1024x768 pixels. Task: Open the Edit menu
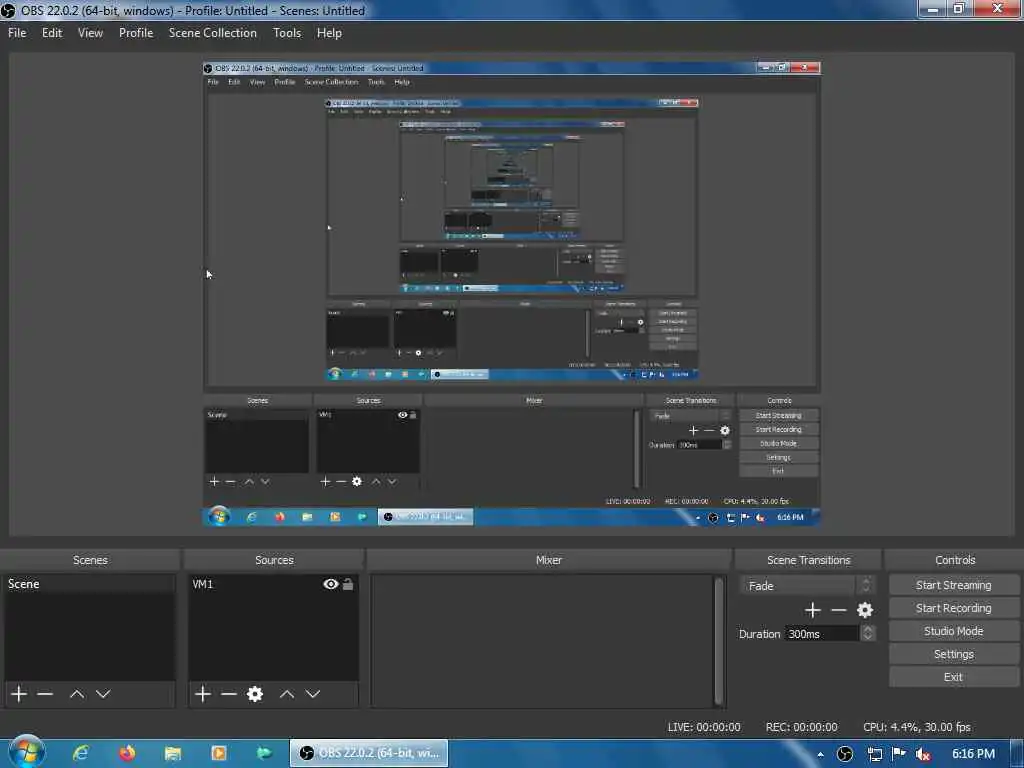tap(52, 33)
